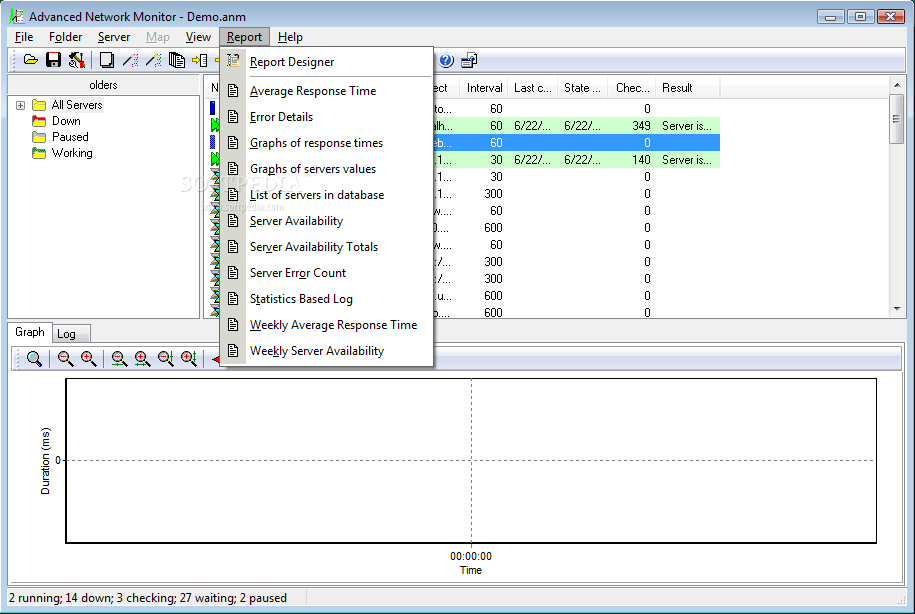The width and height of the screenshot is (915, 614).
Task: Click the check count cell 140
Action: pyautogui.click(x=641, y=160)
